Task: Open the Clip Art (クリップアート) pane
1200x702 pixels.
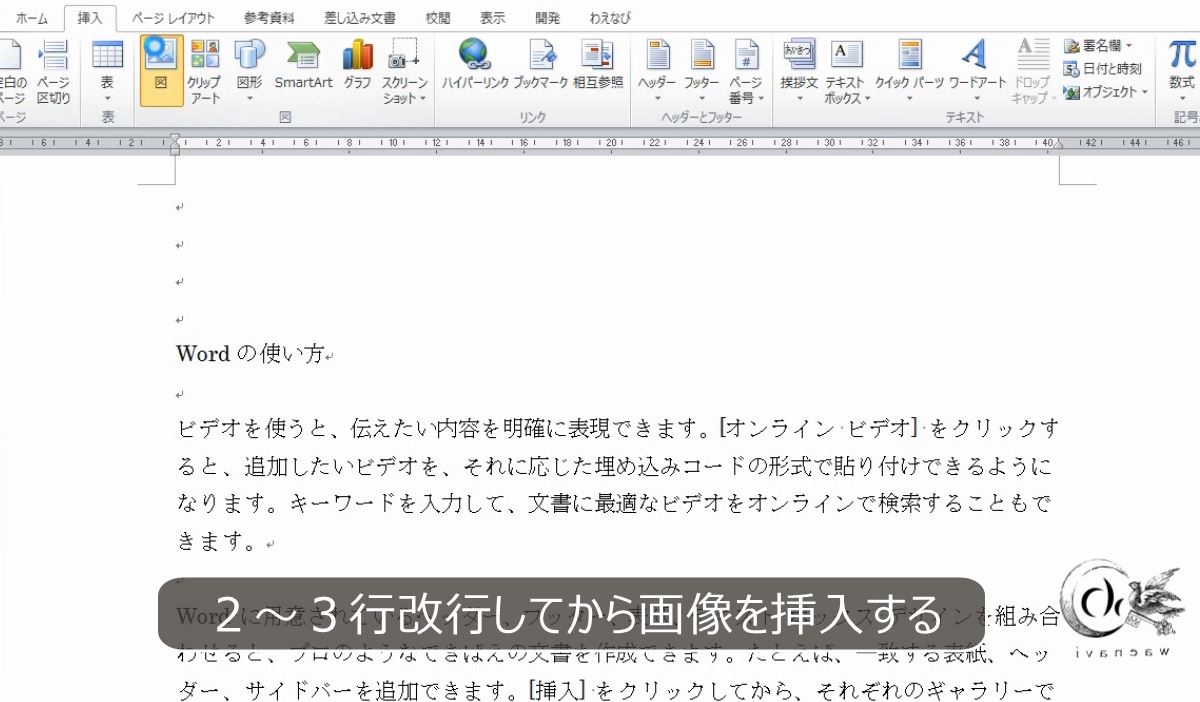Action: point(204,70)
